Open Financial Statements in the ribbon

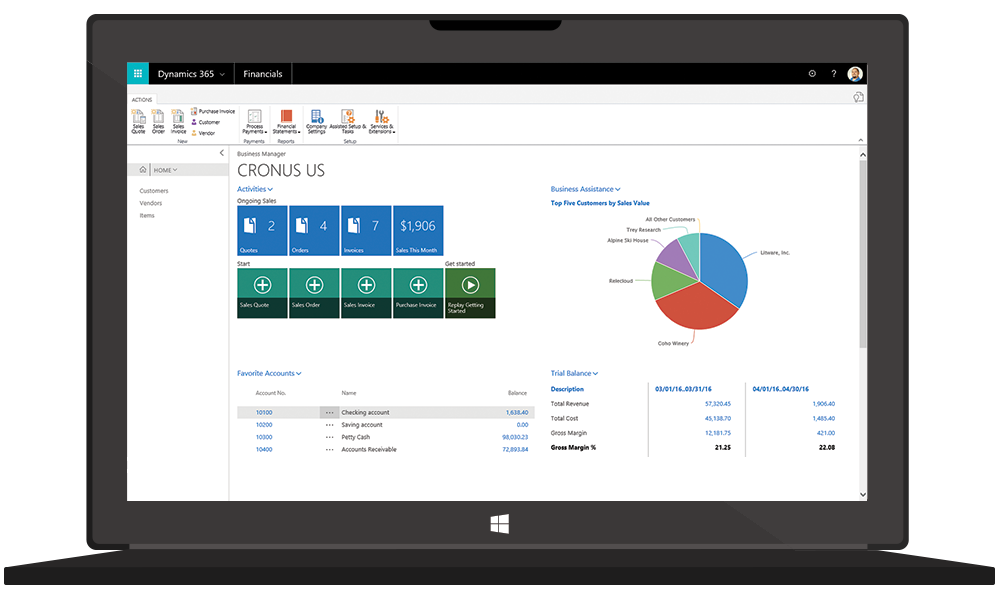[286, 122]
